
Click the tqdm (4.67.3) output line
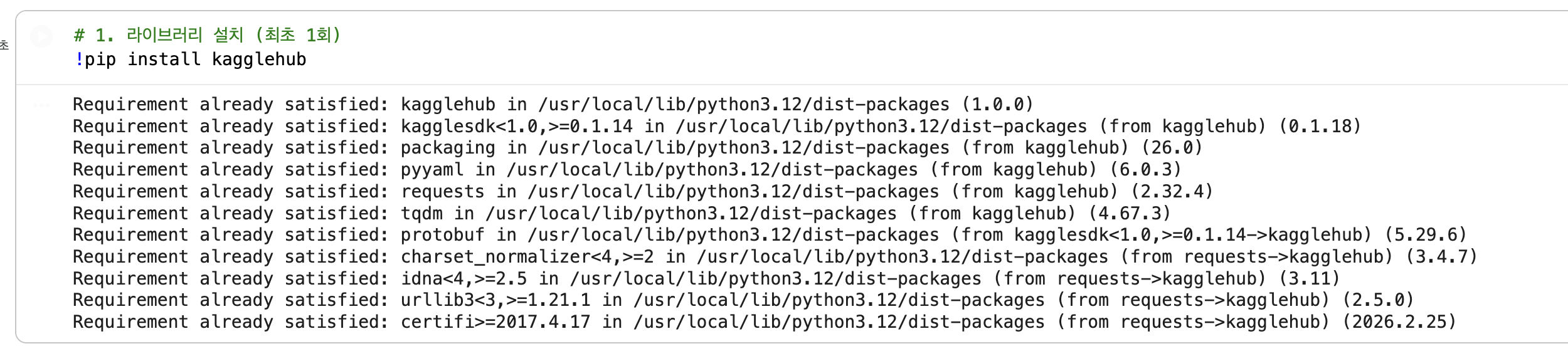pos(622,213)
